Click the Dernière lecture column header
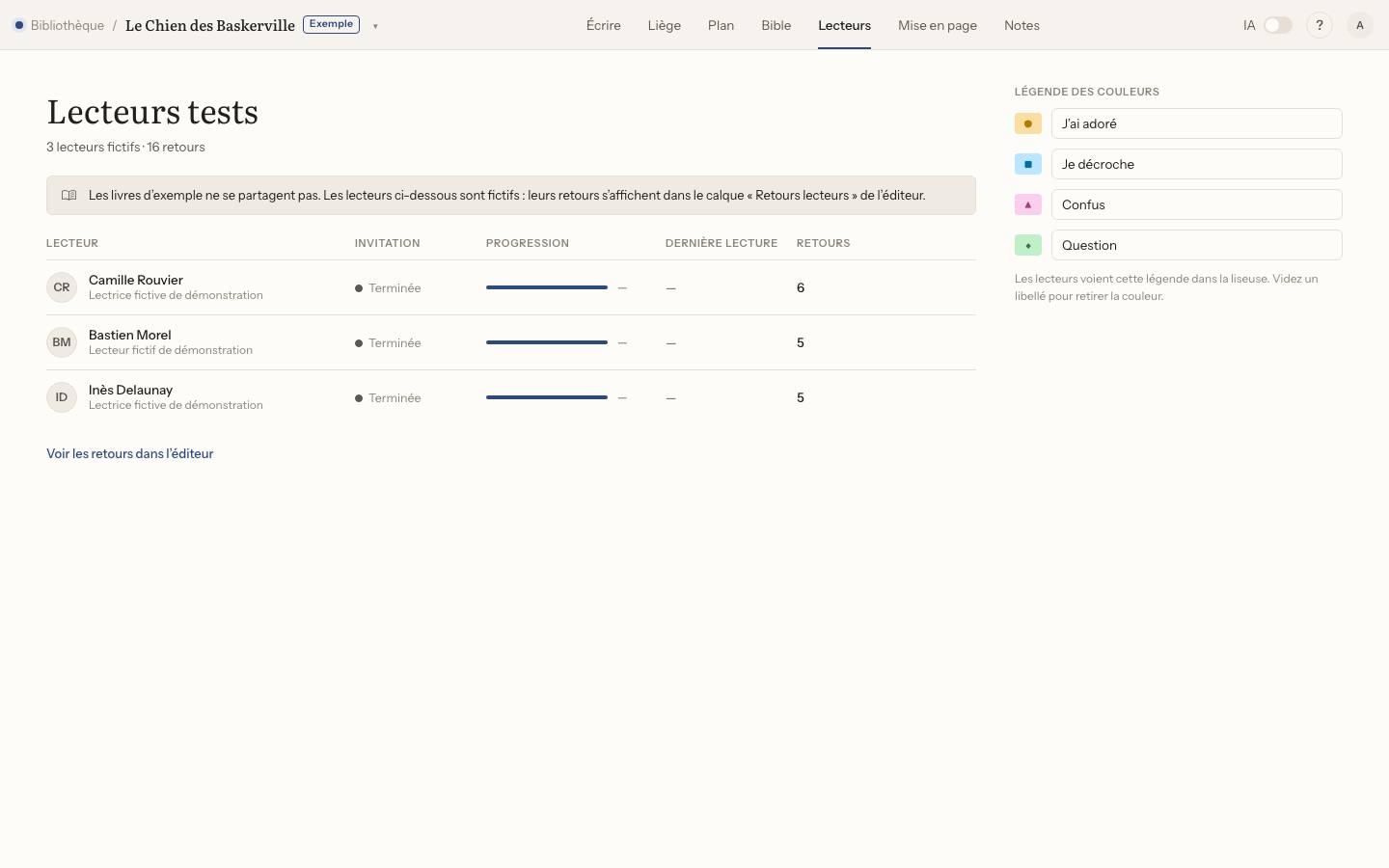 click(x=722, y=243)
